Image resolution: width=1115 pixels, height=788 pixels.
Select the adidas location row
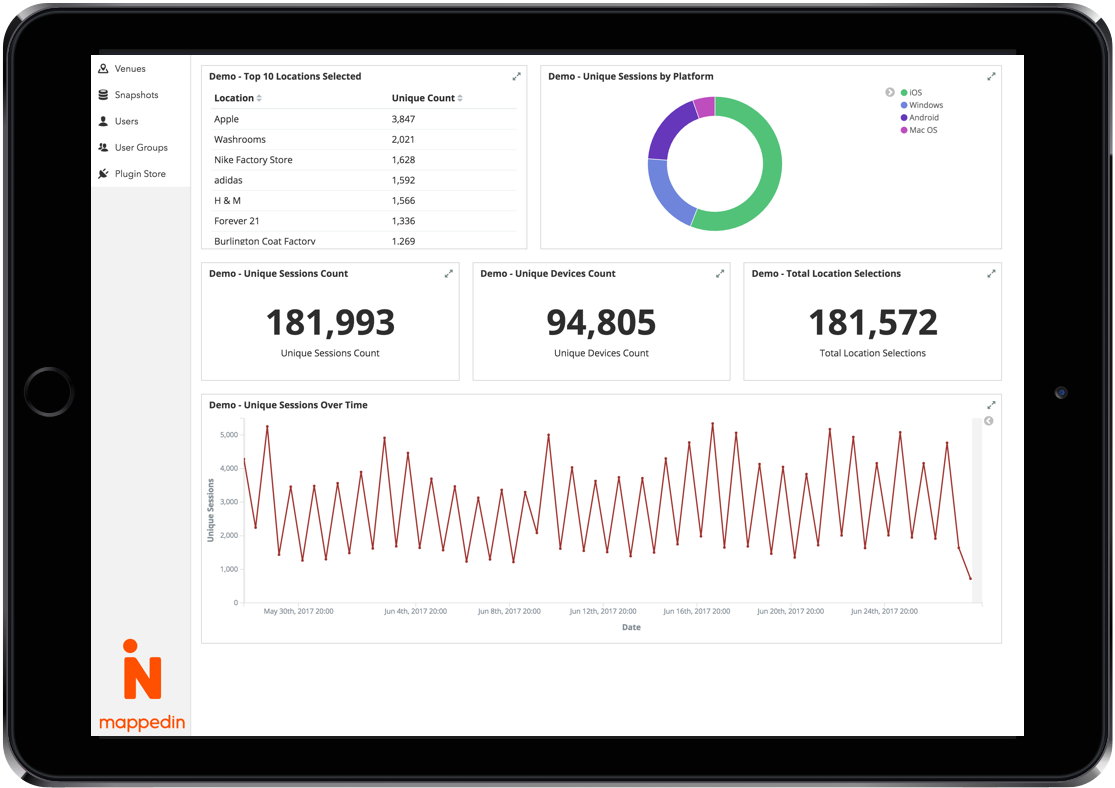[x=365, y=181]
